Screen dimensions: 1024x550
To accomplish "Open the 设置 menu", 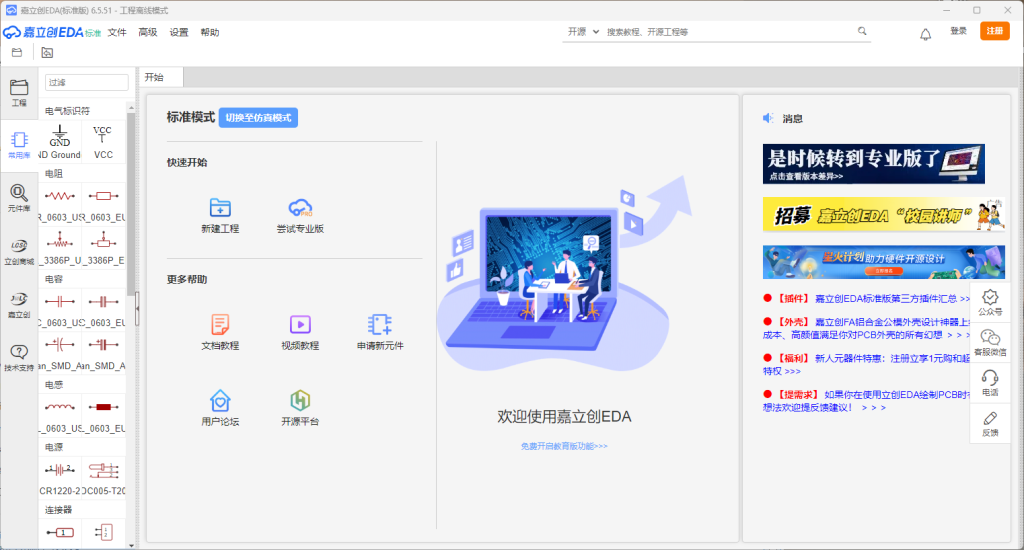I will coord(179,32).
